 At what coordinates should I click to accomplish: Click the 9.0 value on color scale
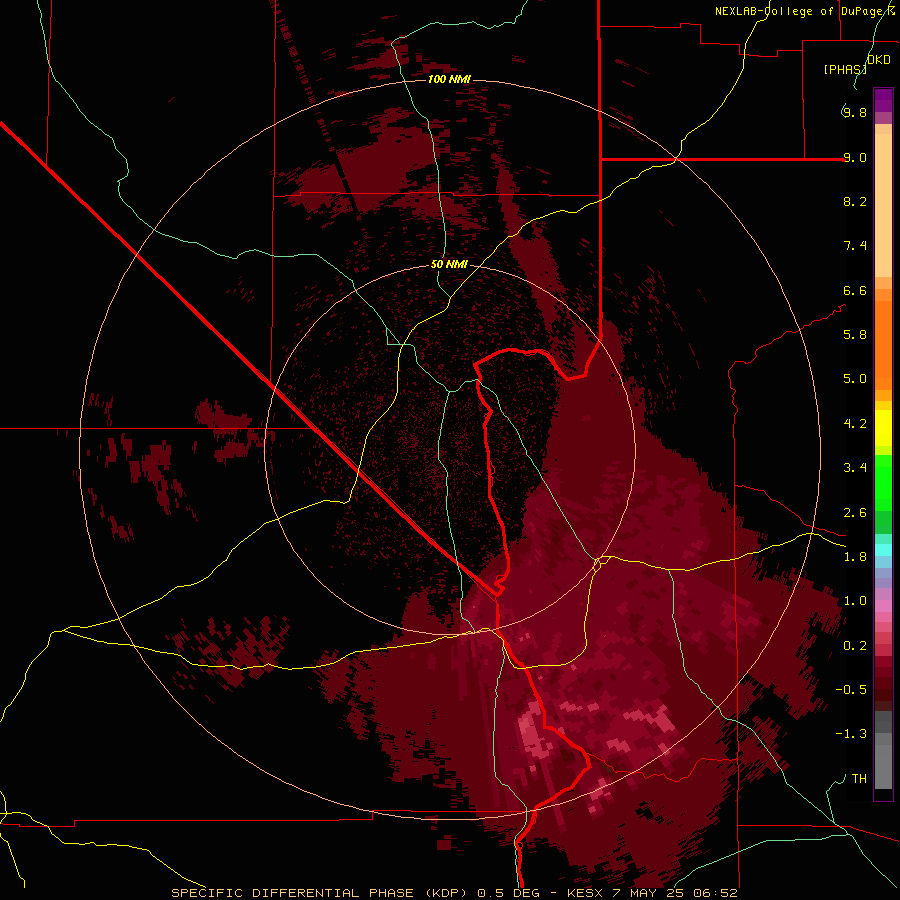click(855, 158)
